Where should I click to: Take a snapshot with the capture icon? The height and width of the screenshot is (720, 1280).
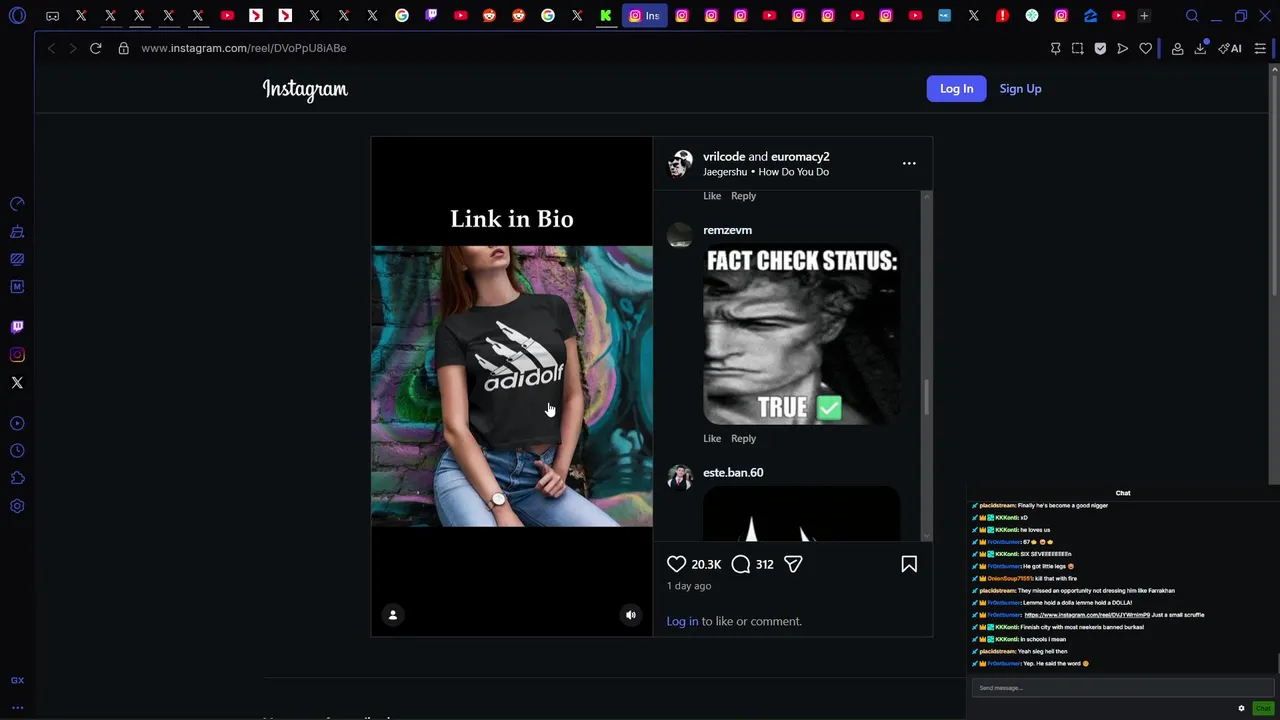pos(1078,48)
